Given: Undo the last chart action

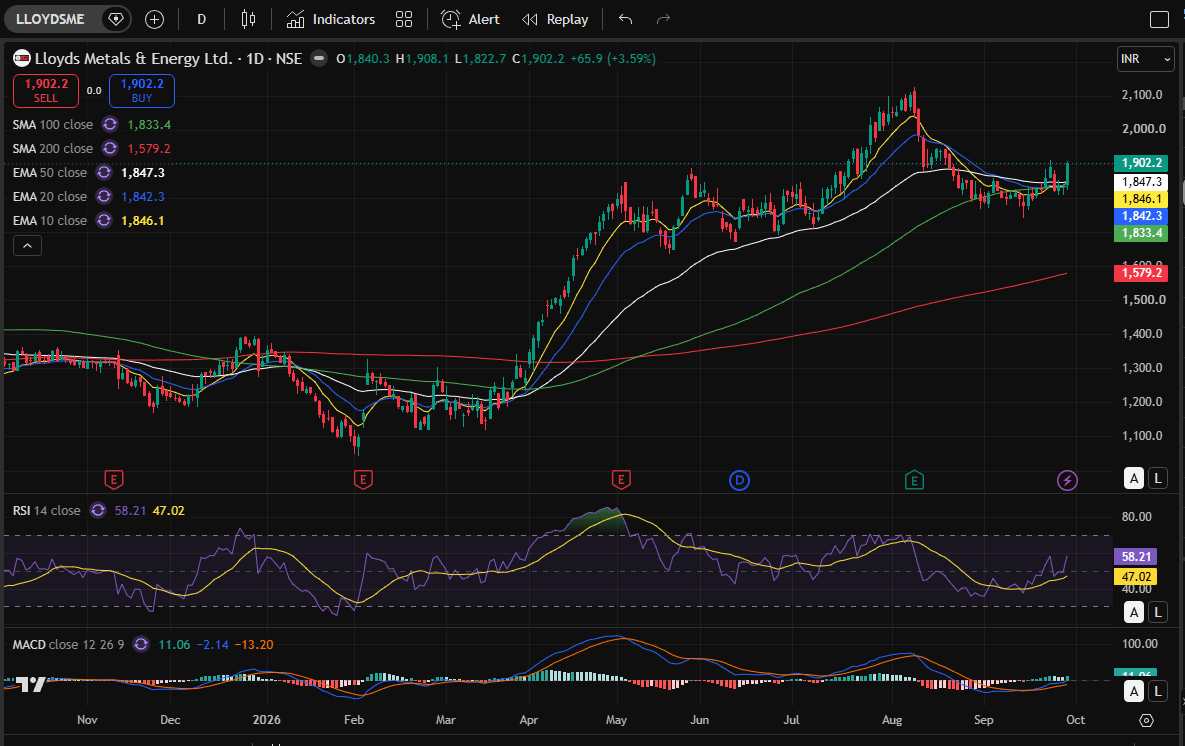Looking at the screenshot, I should pos(625,20).
